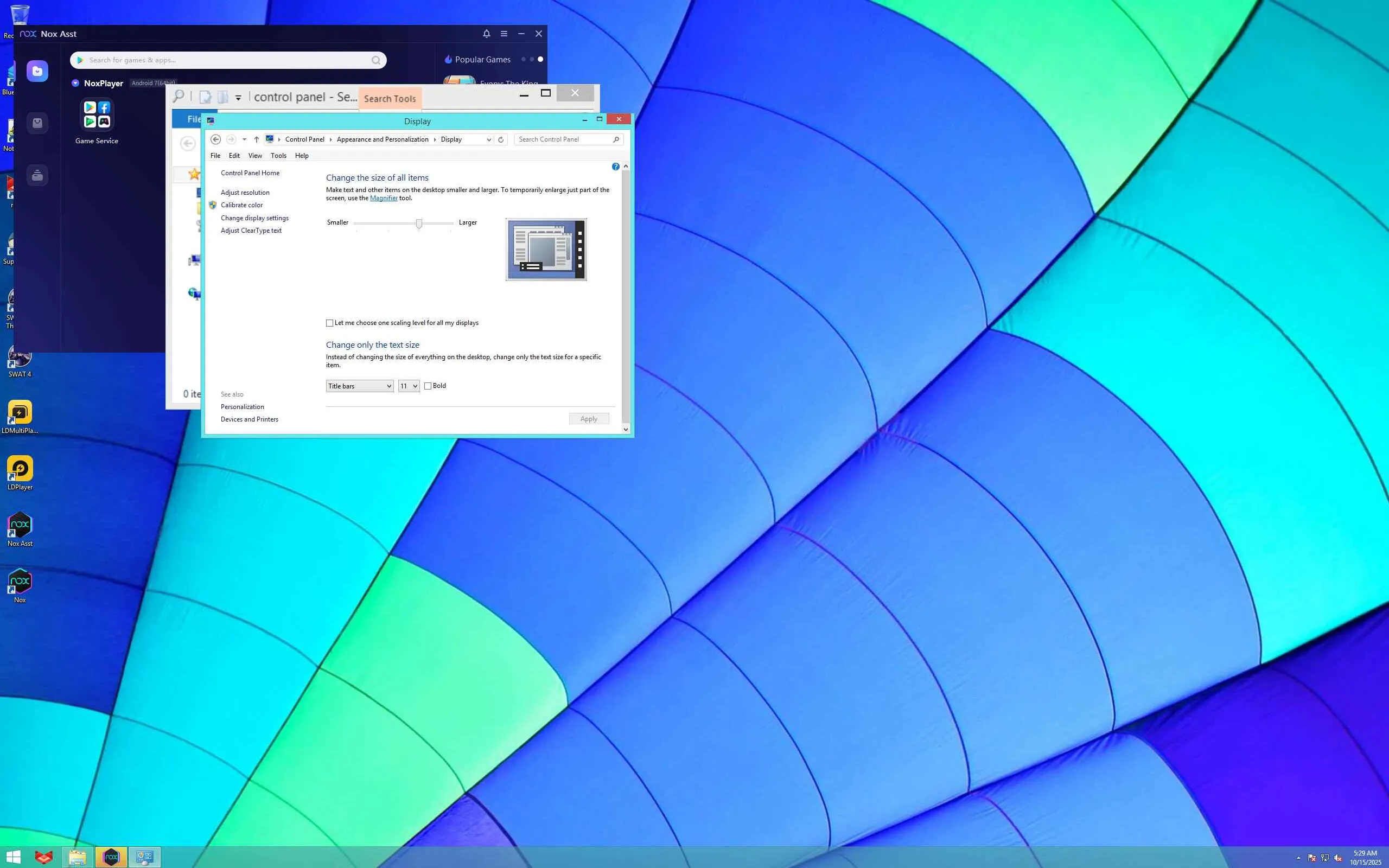Click the Magnifier link
The width and height of the screenshot is (1389, 868).
pyautogui.click(x=384, y=198)
